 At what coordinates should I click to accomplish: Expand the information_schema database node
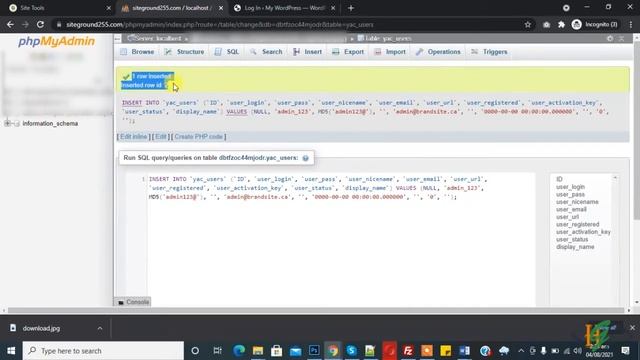point(7,123)
